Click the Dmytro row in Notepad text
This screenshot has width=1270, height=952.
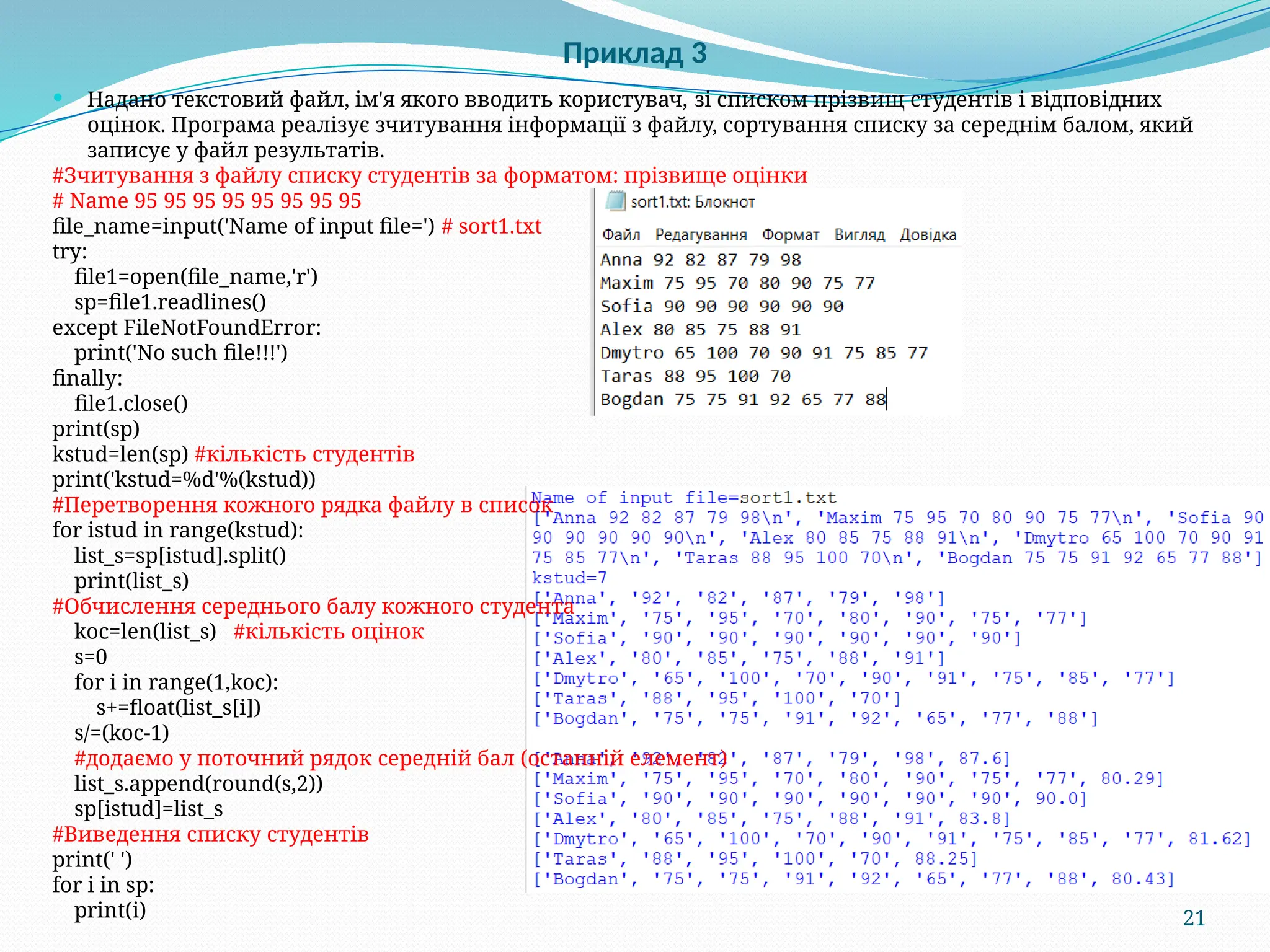[763, 353]
